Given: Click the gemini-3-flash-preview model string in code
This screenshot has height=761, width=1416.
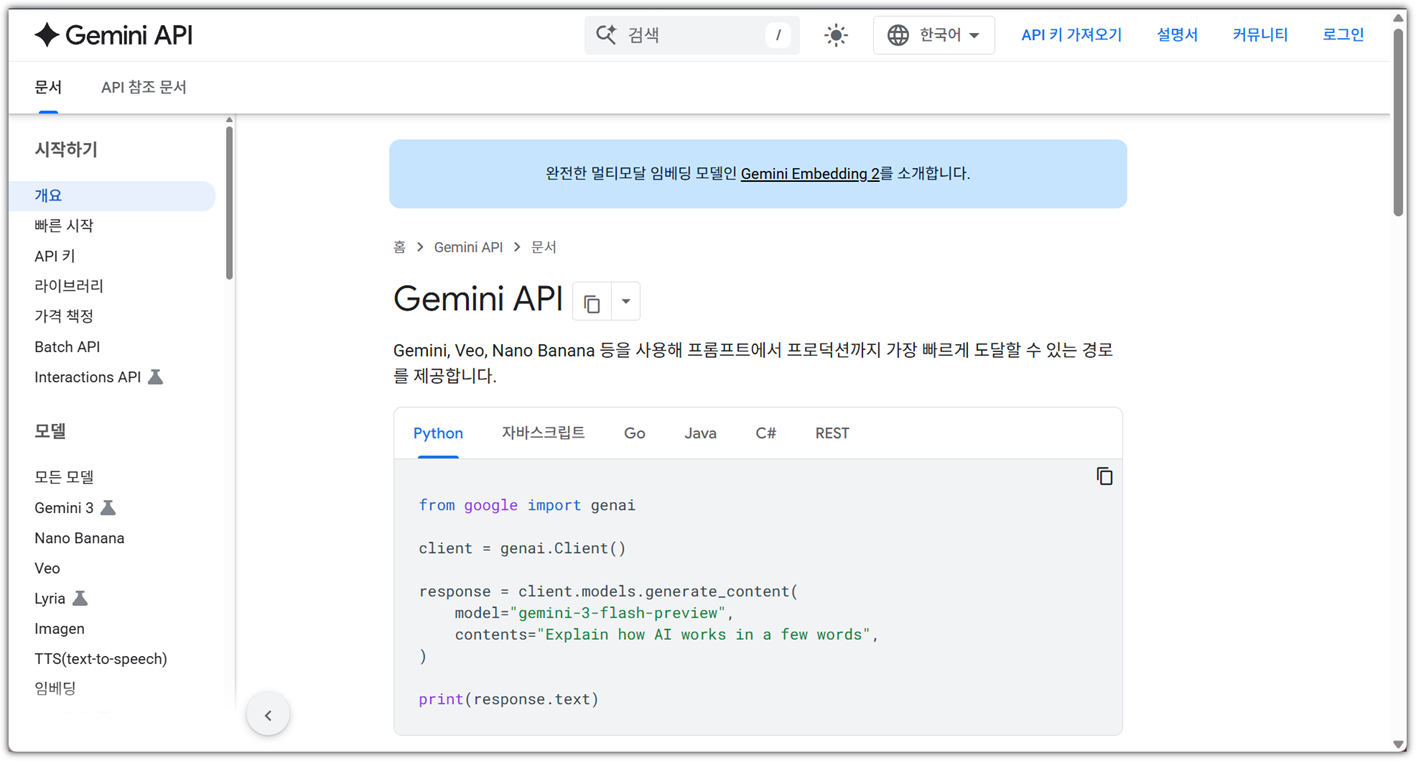Looking at the screenshot, I should click(618, 613).
